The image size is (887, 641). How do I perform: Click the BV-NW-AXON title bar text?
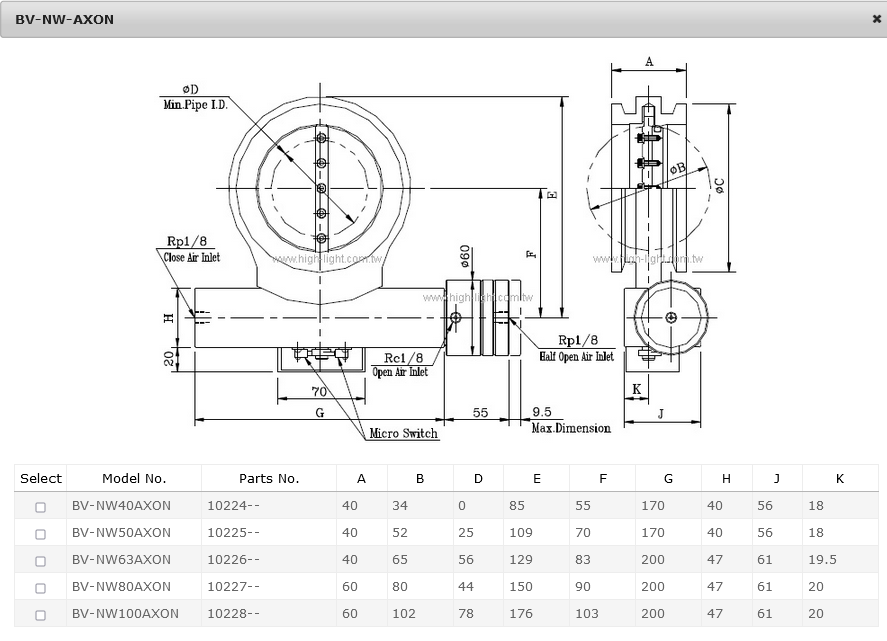pyautogui.click(x=64, y=19)
